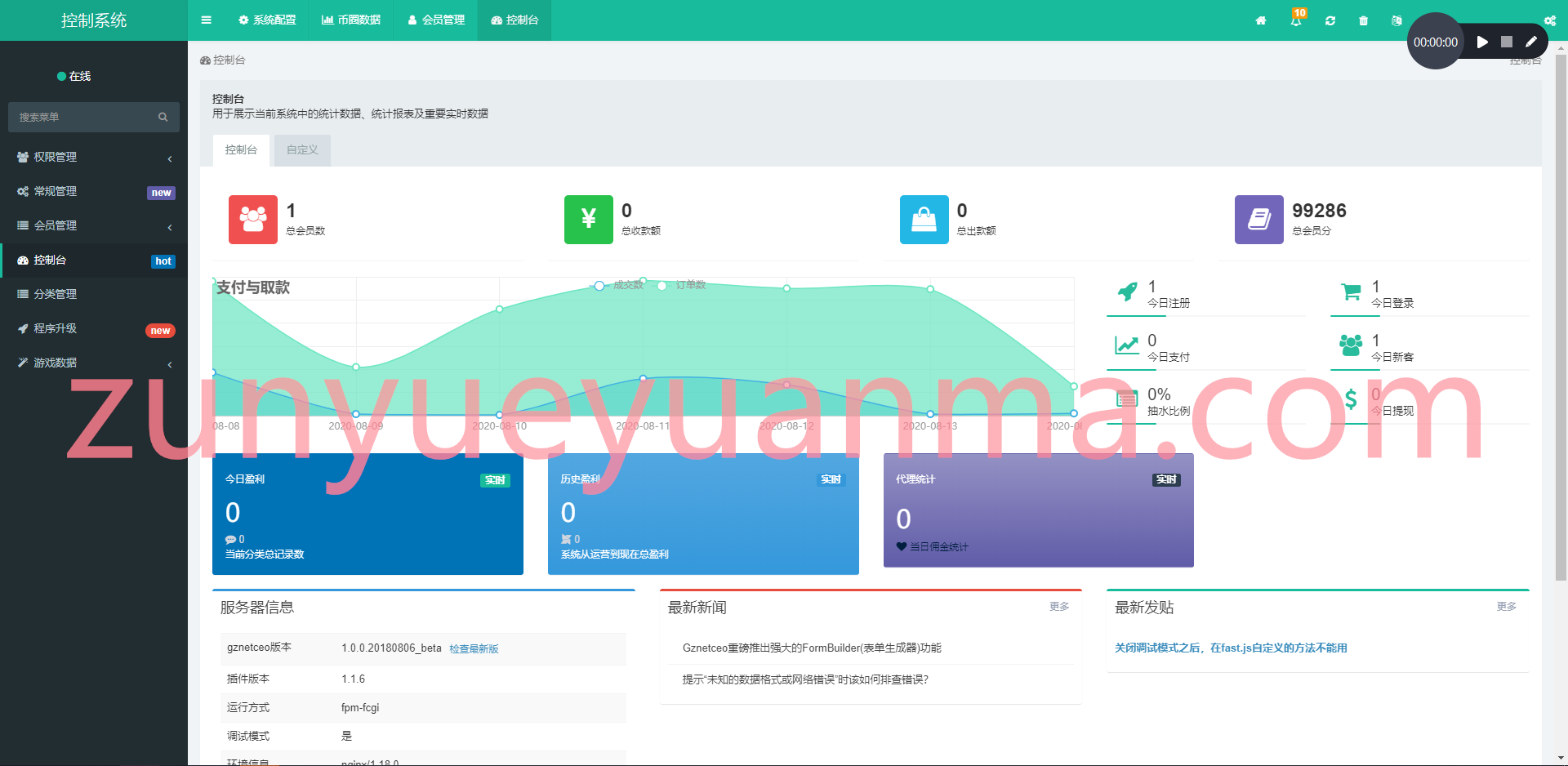Click the dollar sign icon for 今日提现
The height and width of the screenshot is (766, 1568).
click(x=1351, y=399)
